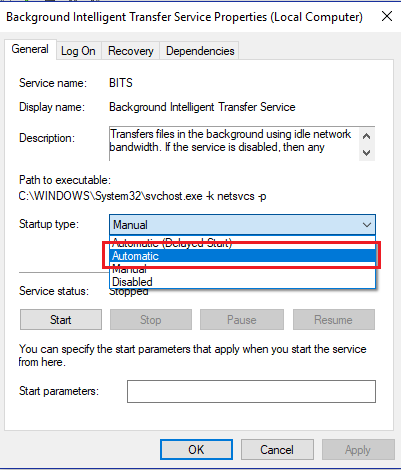Image resolution: width=401 pixels, height=470 pixels.
Task: Click the description scroll down arrow
Action: [x=367, y=153]
